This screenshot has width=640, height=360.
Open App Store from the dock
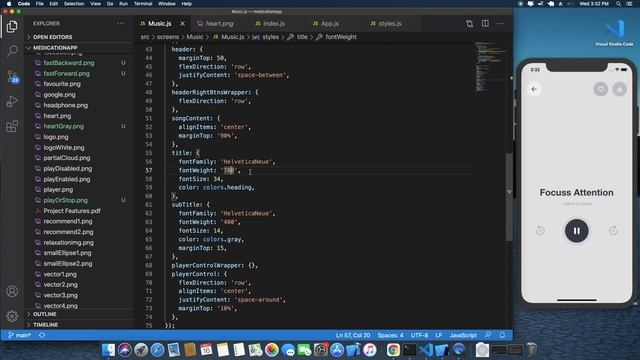[x=337, y=350]
